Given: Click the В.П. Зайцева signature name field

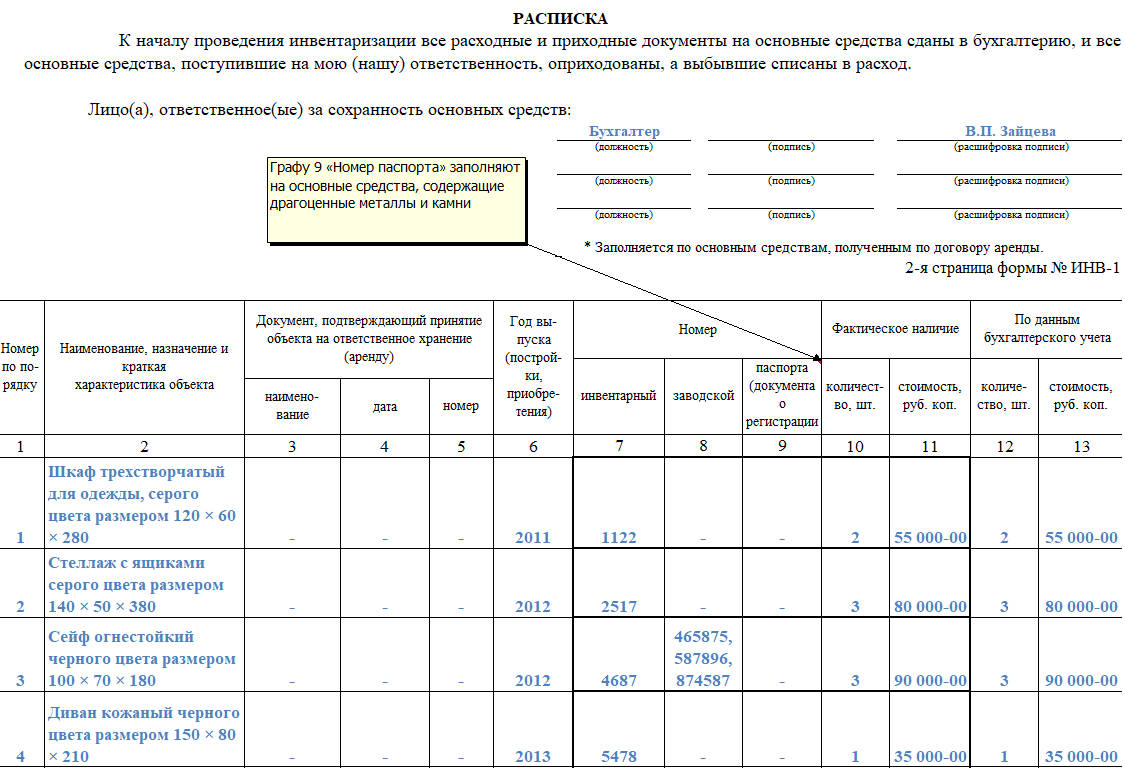Looking at the screenshot, I should (1010, 132).
